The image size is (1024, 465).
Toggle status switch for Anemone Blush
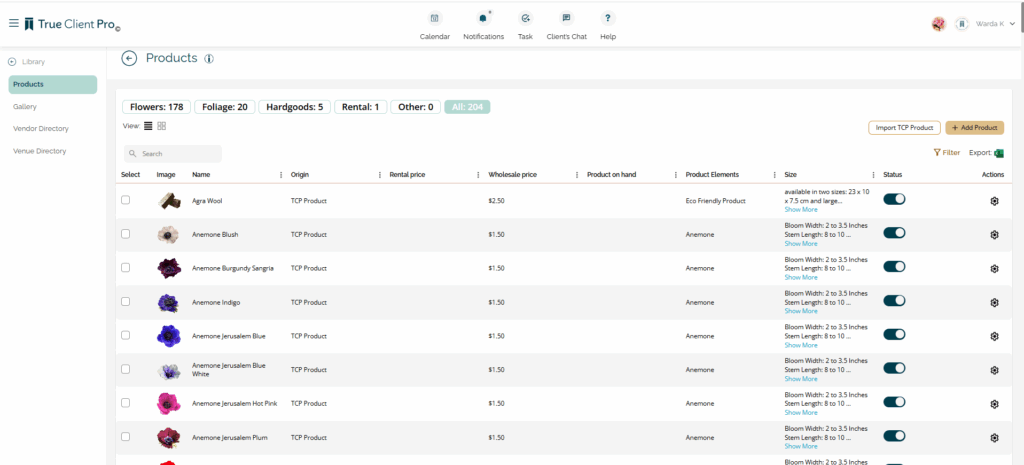pyautogui.click(x=894, y=233)
